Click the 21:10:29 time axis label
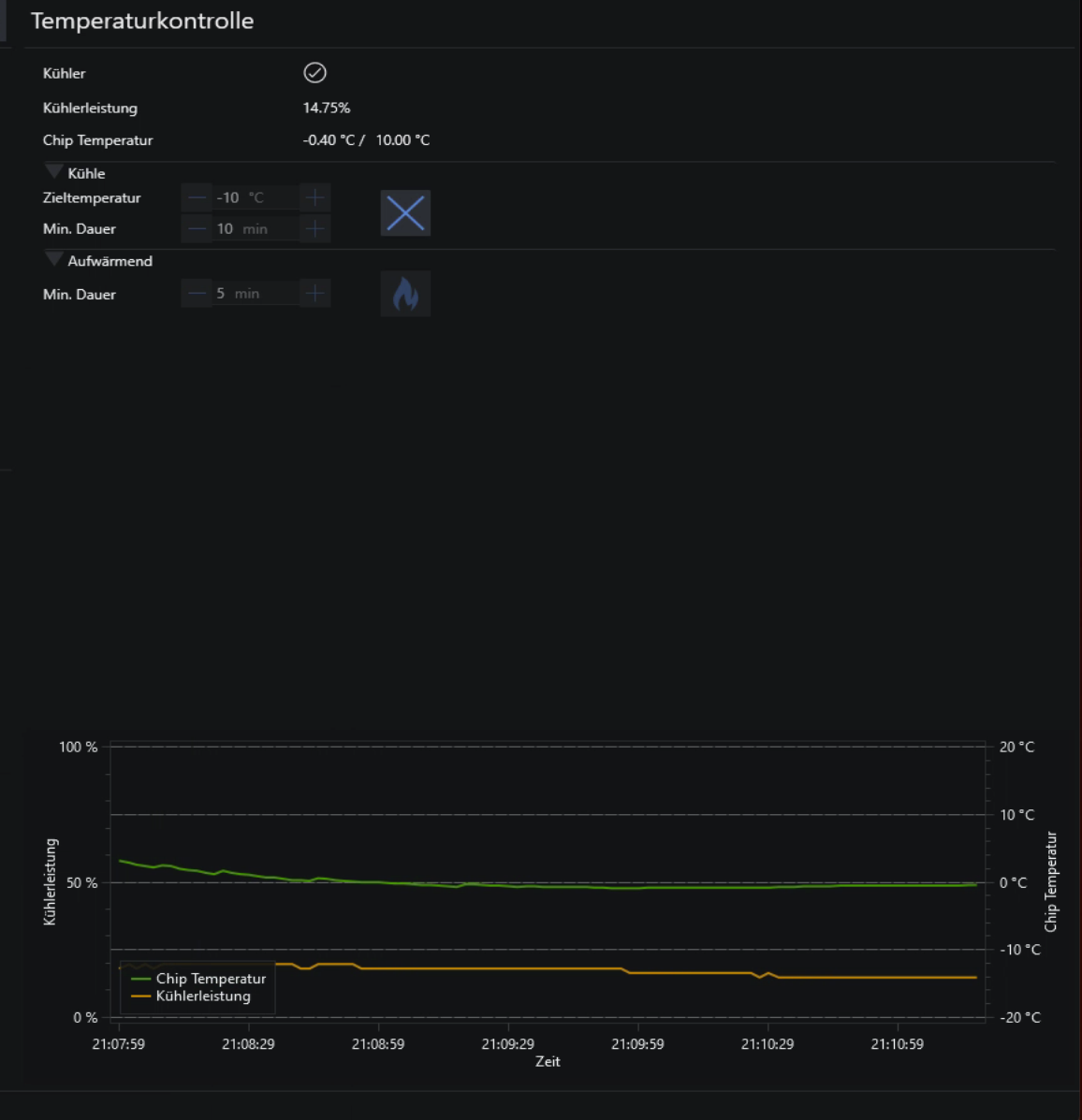 click(768, 1044)
